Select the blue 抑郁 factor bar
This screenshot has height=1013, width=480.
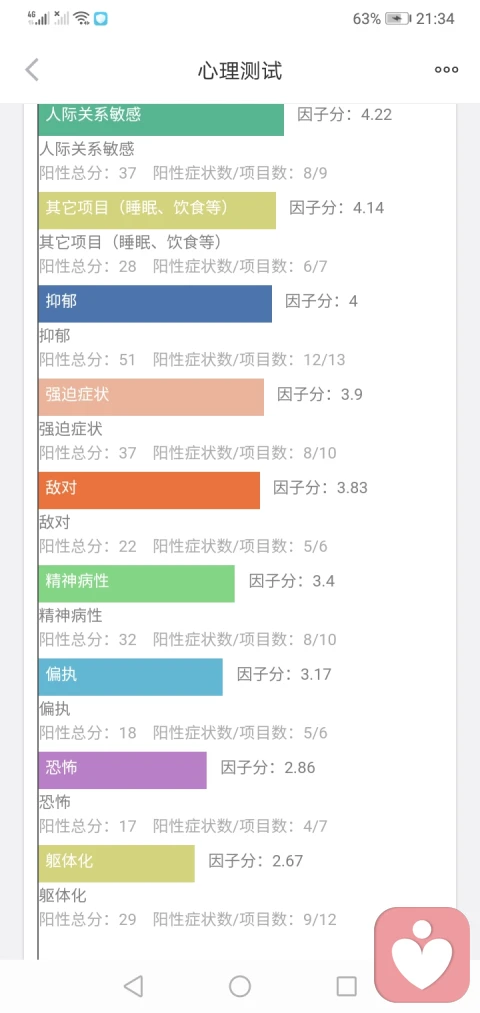pyautogui.click(x=155, y=304)
